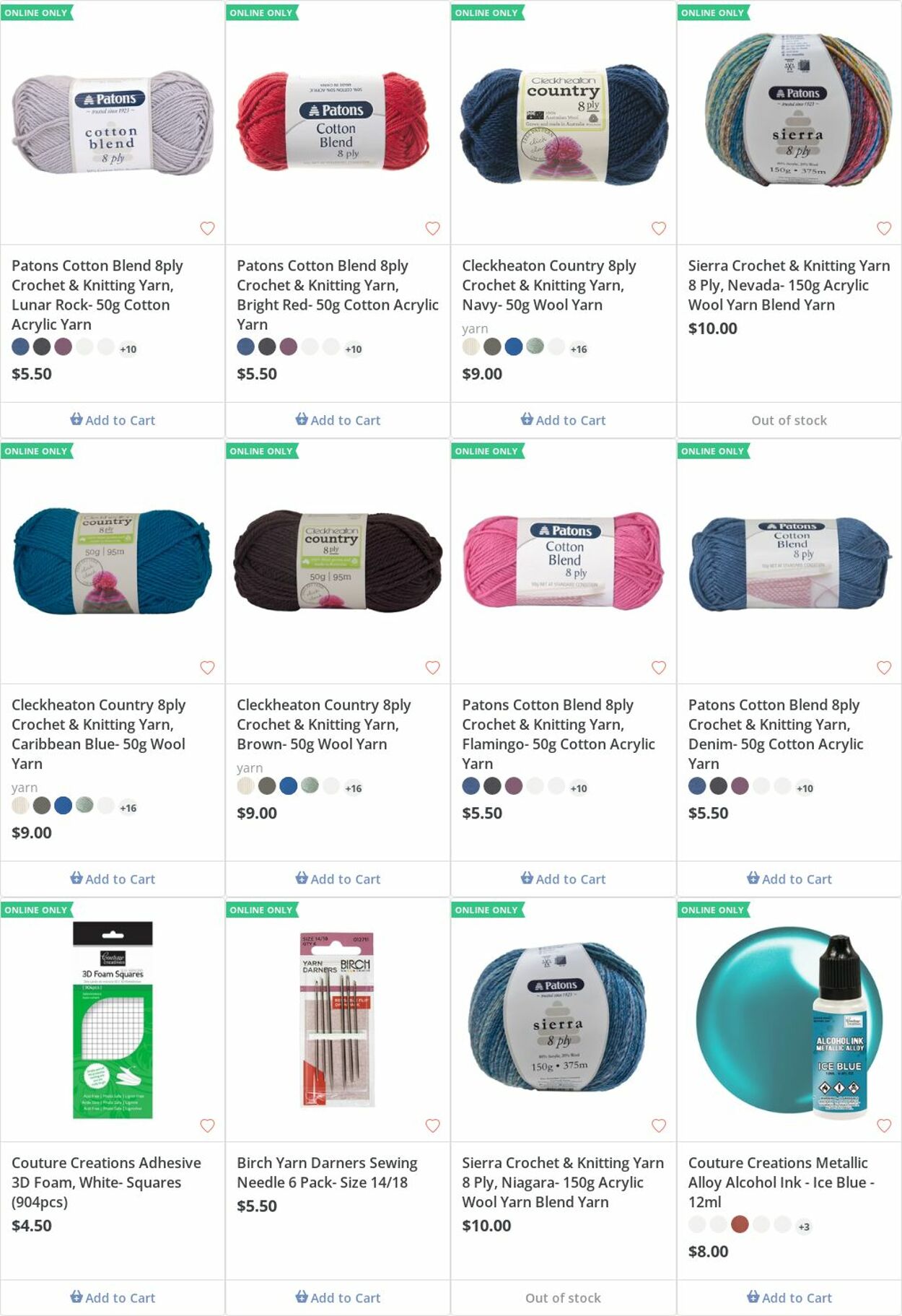Click wishlist heart on Bright Red yarn
The image size is (902, 1316).
432,228
